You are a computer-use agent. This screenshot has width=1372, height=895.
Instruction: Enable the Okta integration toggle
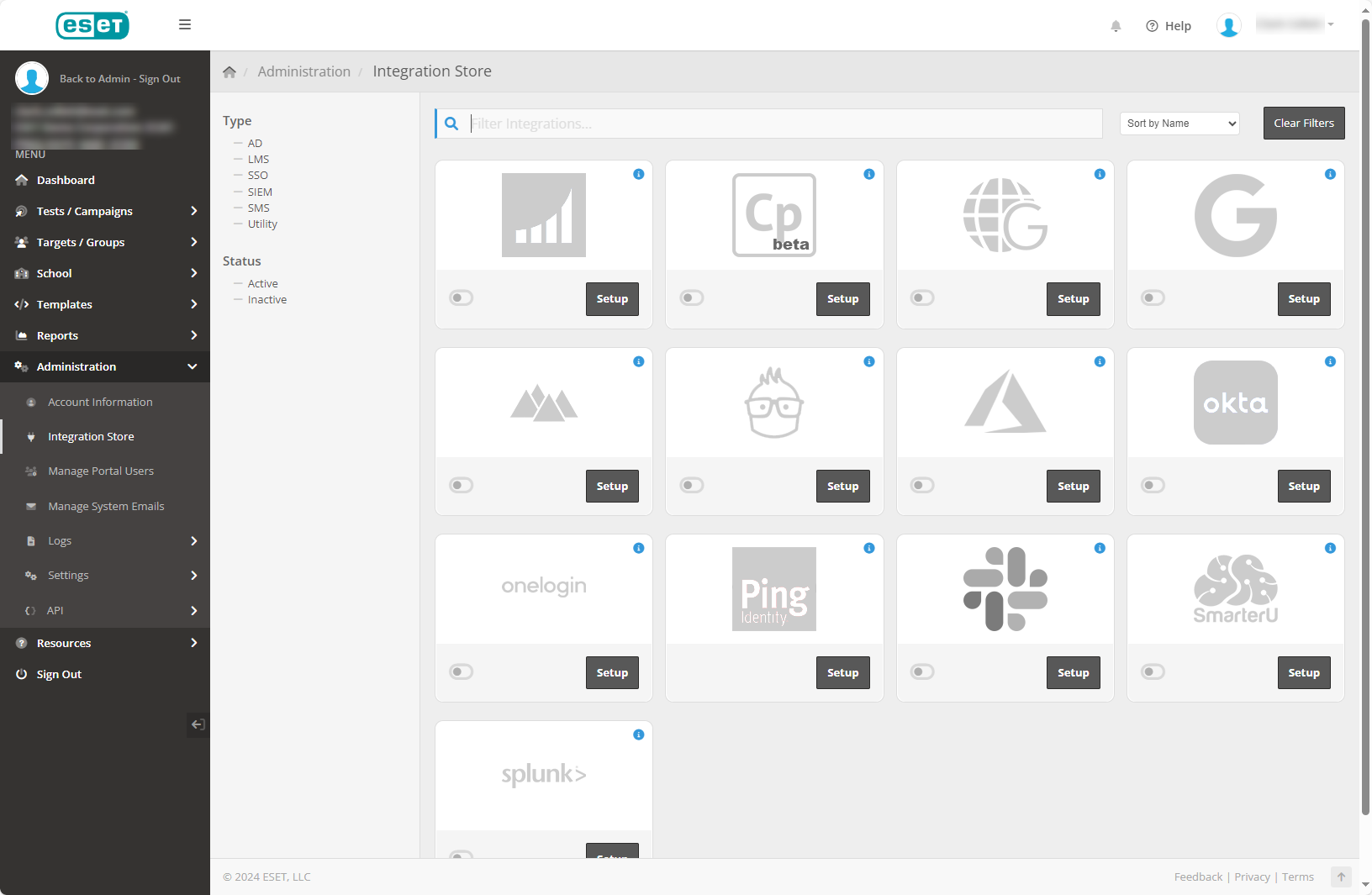coord(1153,485)
